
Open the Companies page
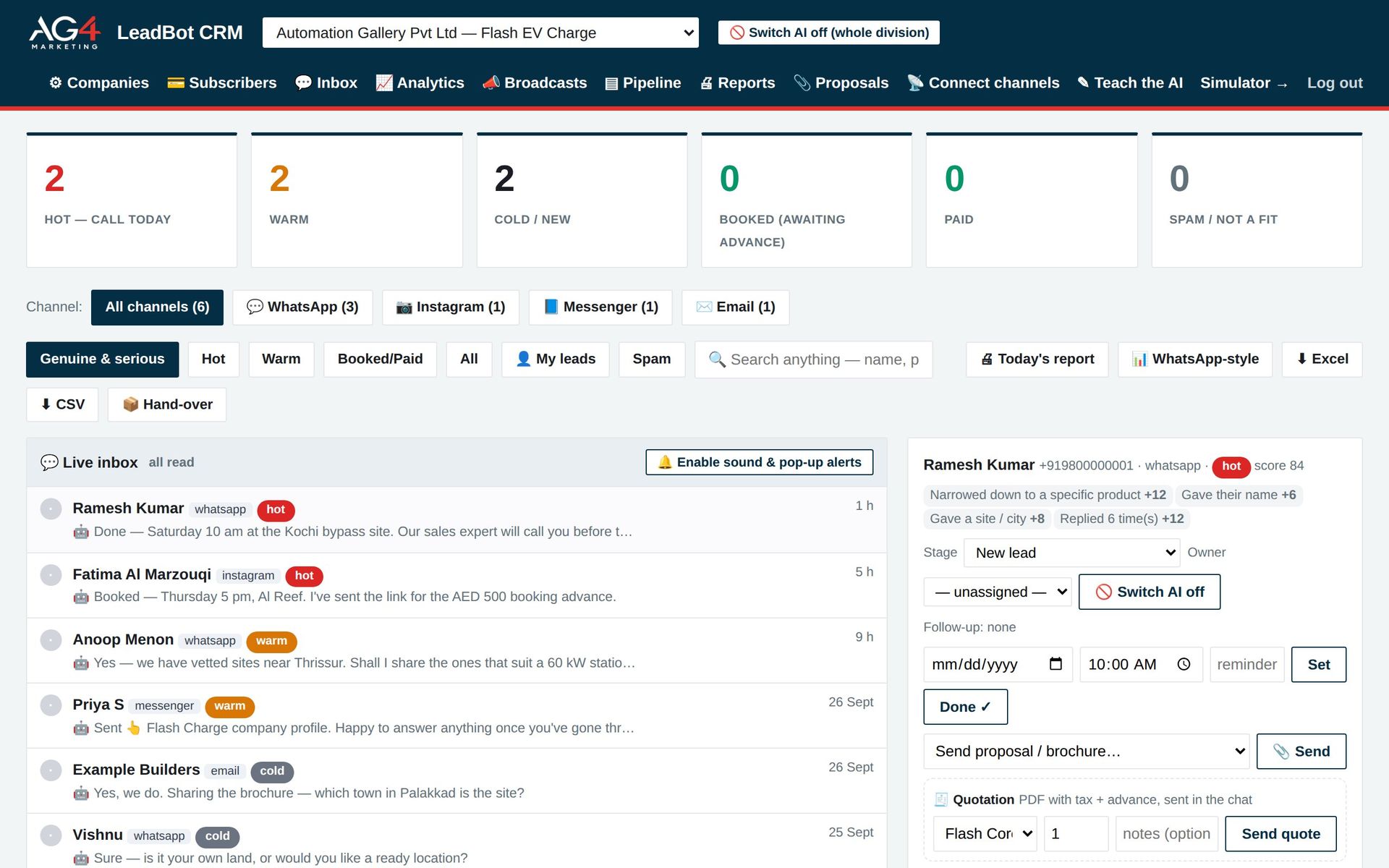(99, 83)
